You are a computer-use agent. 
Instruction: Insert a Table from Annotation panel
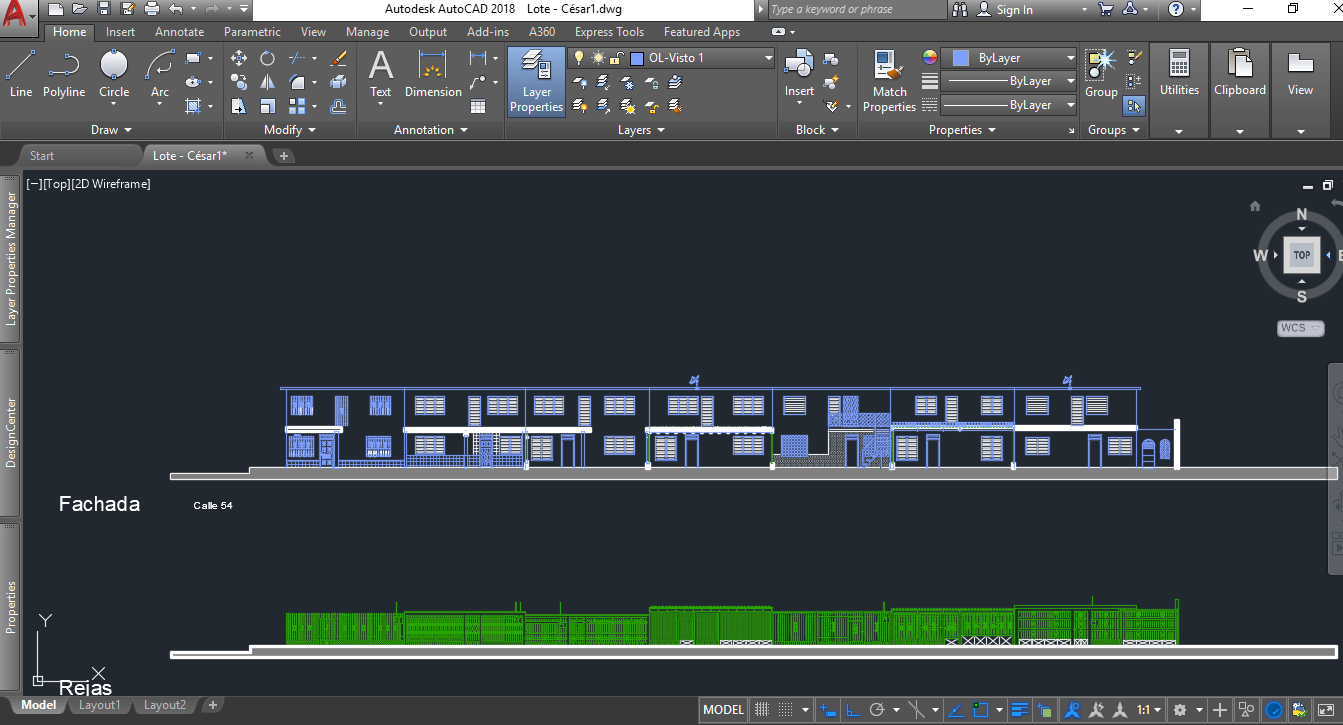[x=478, y=106]
